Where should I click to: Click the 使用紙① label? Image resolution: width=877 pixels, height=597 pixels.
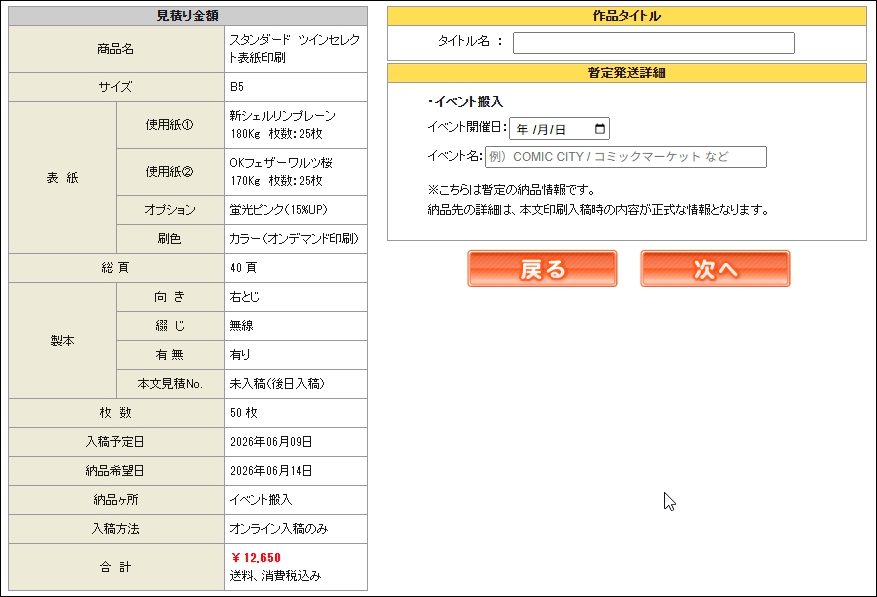170,125
